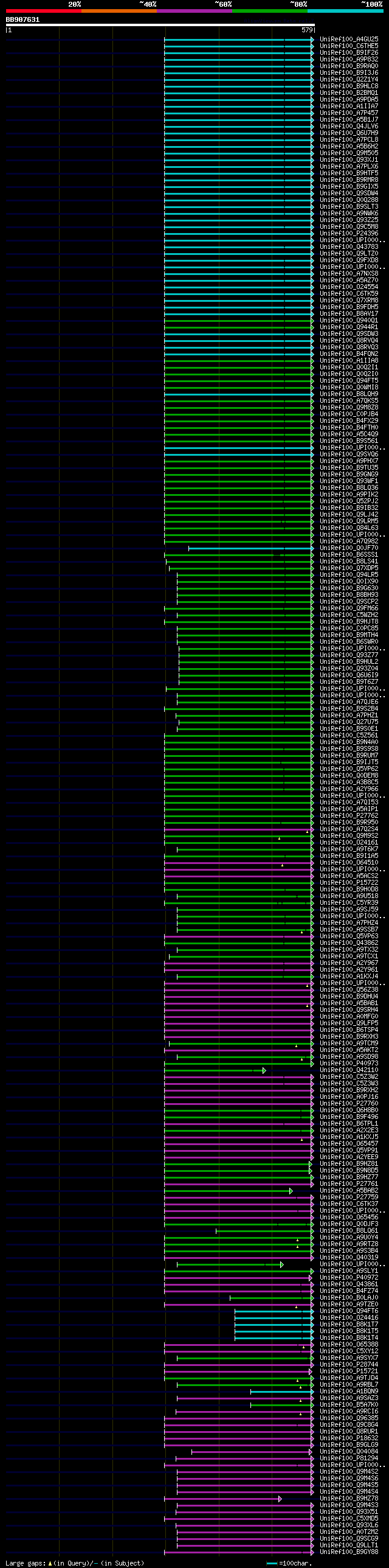Image resolution: width=389 pixels, height=1568 pixels.
Task: Click the orange ~40% identity legend segment
Action: (x=119, y=11)
